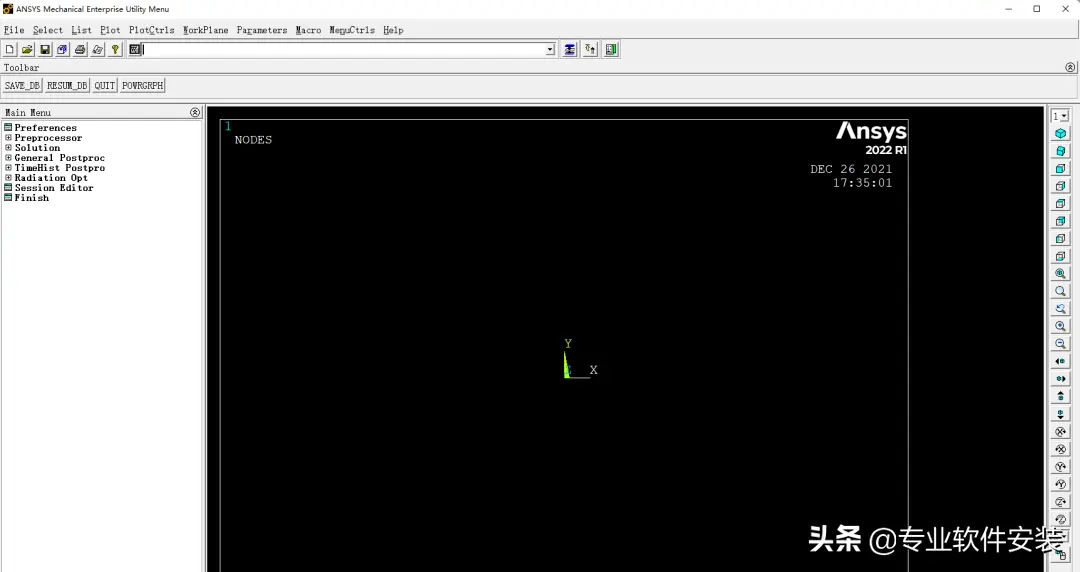Click inside the command input field
Image resolution: width=1080 pixels, height=572 pixels.
(x=343, y=50)
